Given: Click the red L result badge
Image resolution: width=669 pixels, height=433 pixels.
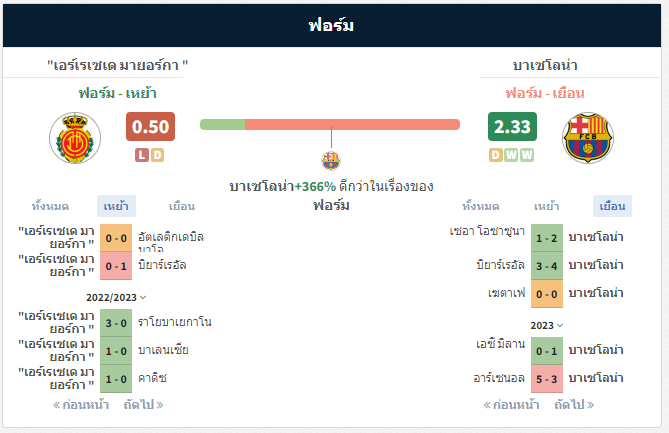Looking at the screenshot, I should tap(142, 155).
